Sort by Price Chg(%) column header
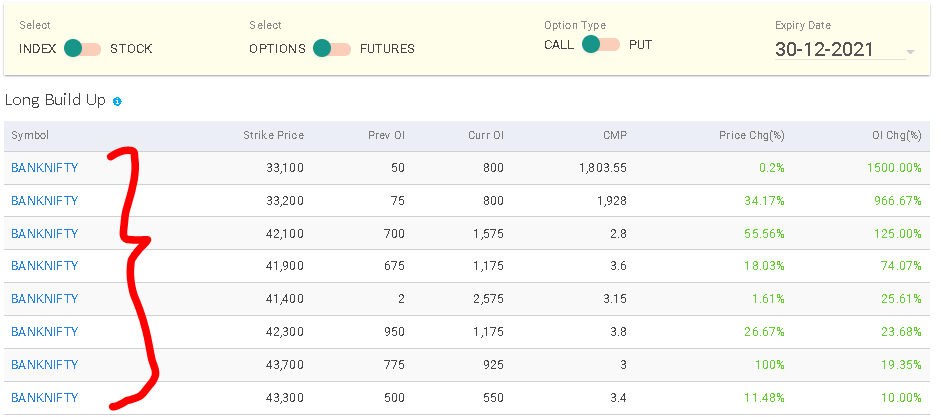Viewport: 941px width, 417px height. [751, 136]
